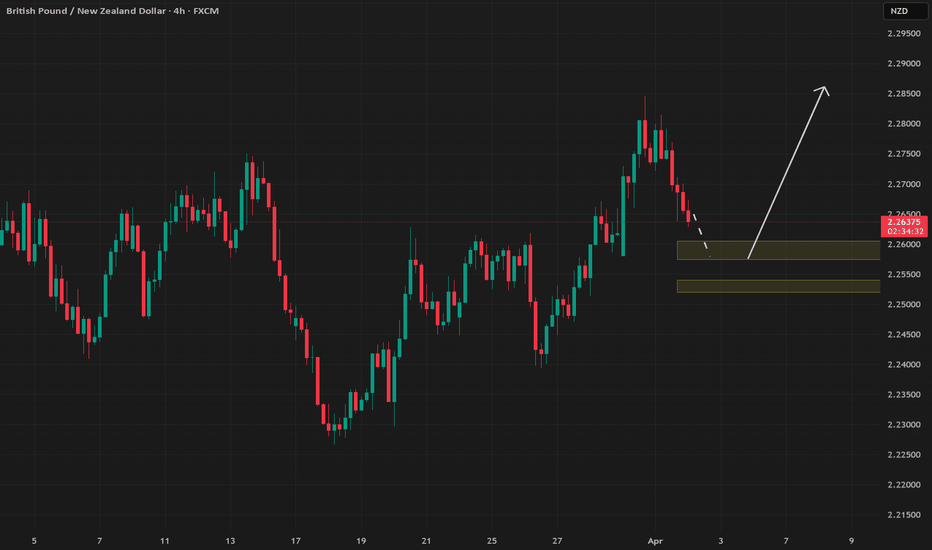932x550 pixels.
Task: Click date label 3 on time axis
Action: click(720, 540)
